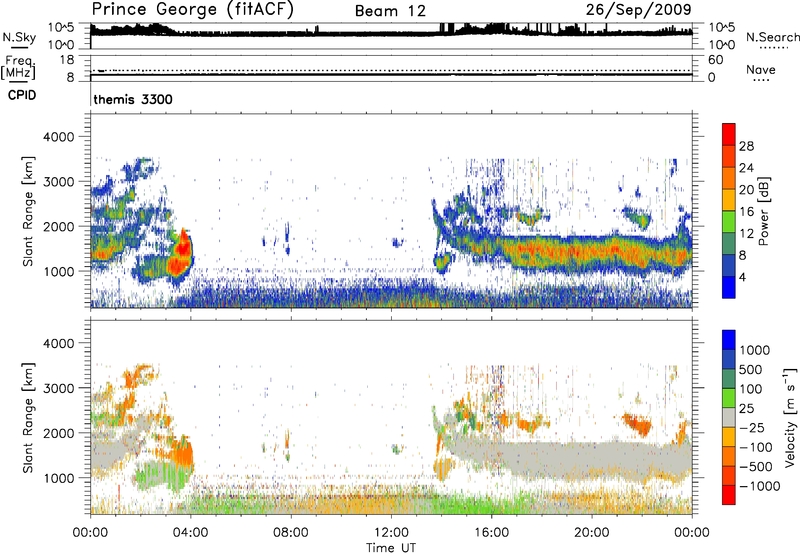The width and height of the screenshot is (800, 554).
Task: Click the 'Beam 12' label
Action: [390, 11]
